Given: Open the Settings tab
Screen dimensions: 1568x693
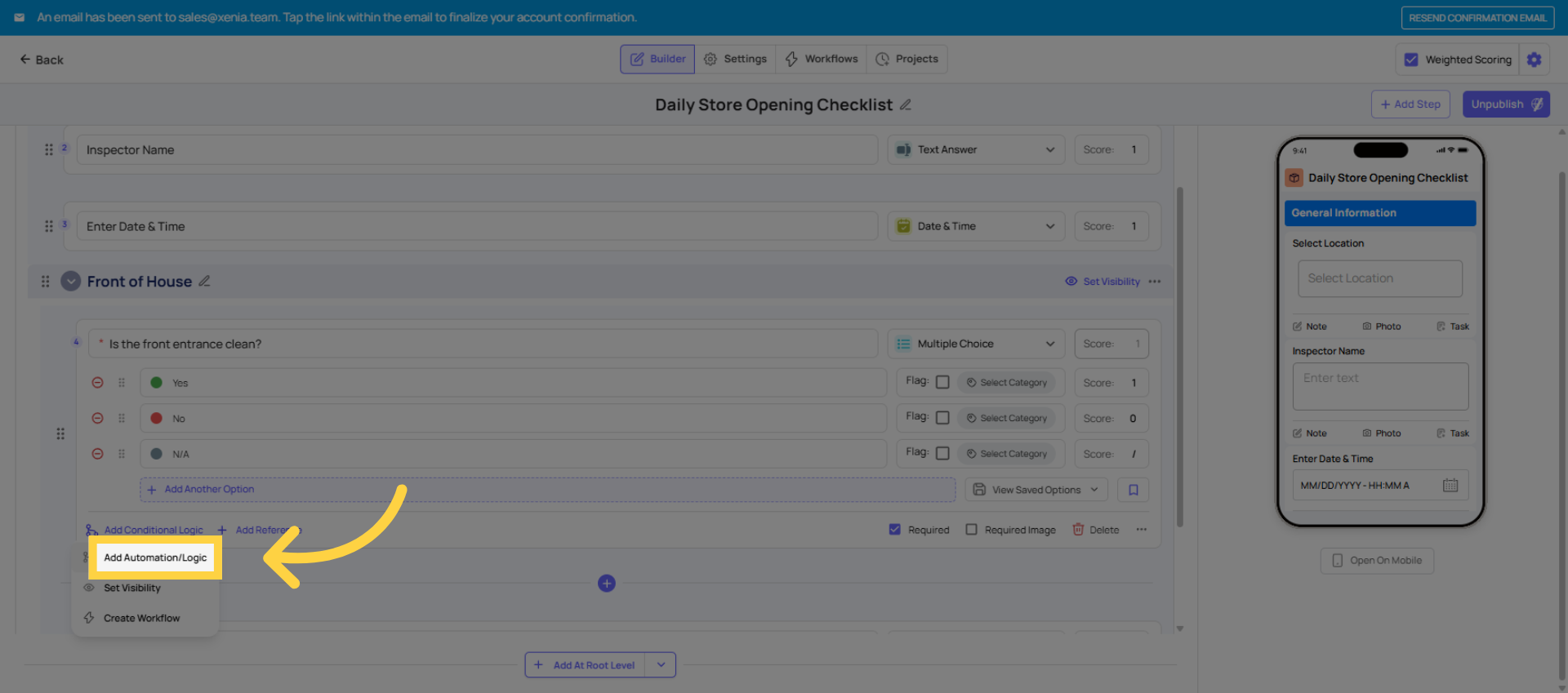Looking at the screenshot, I should tap(735, 59).
